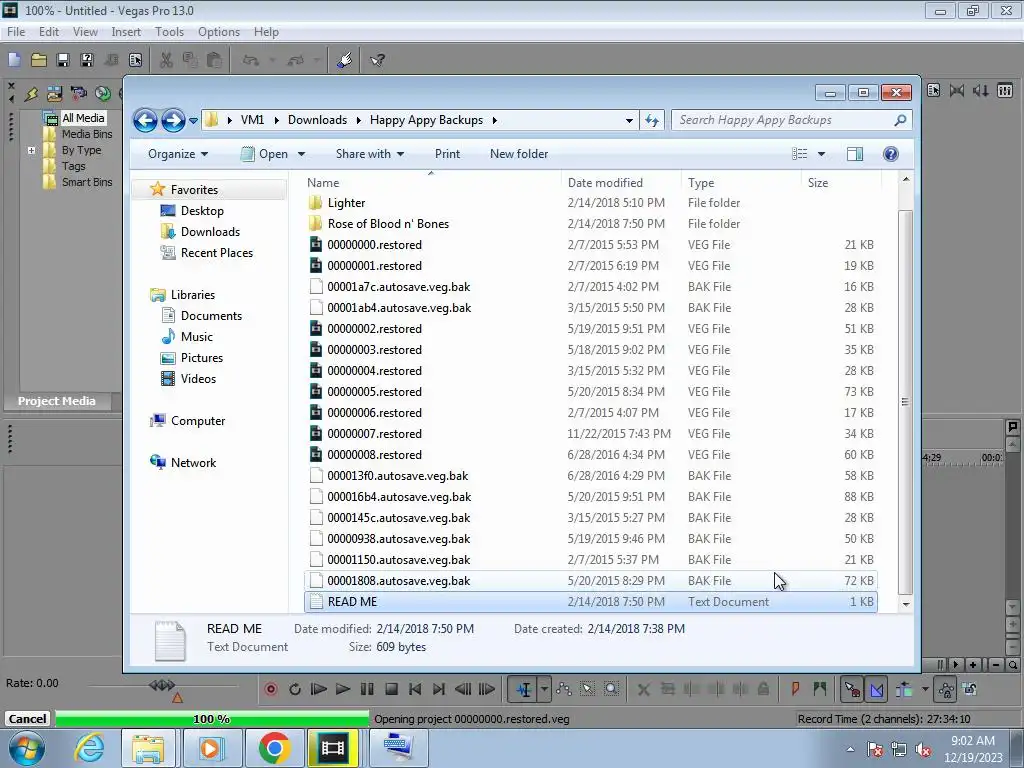The height and width of the screenshot is (768, 1024).
Task: Click Go to Start in transport bar
Action: (x=415, y=689)
